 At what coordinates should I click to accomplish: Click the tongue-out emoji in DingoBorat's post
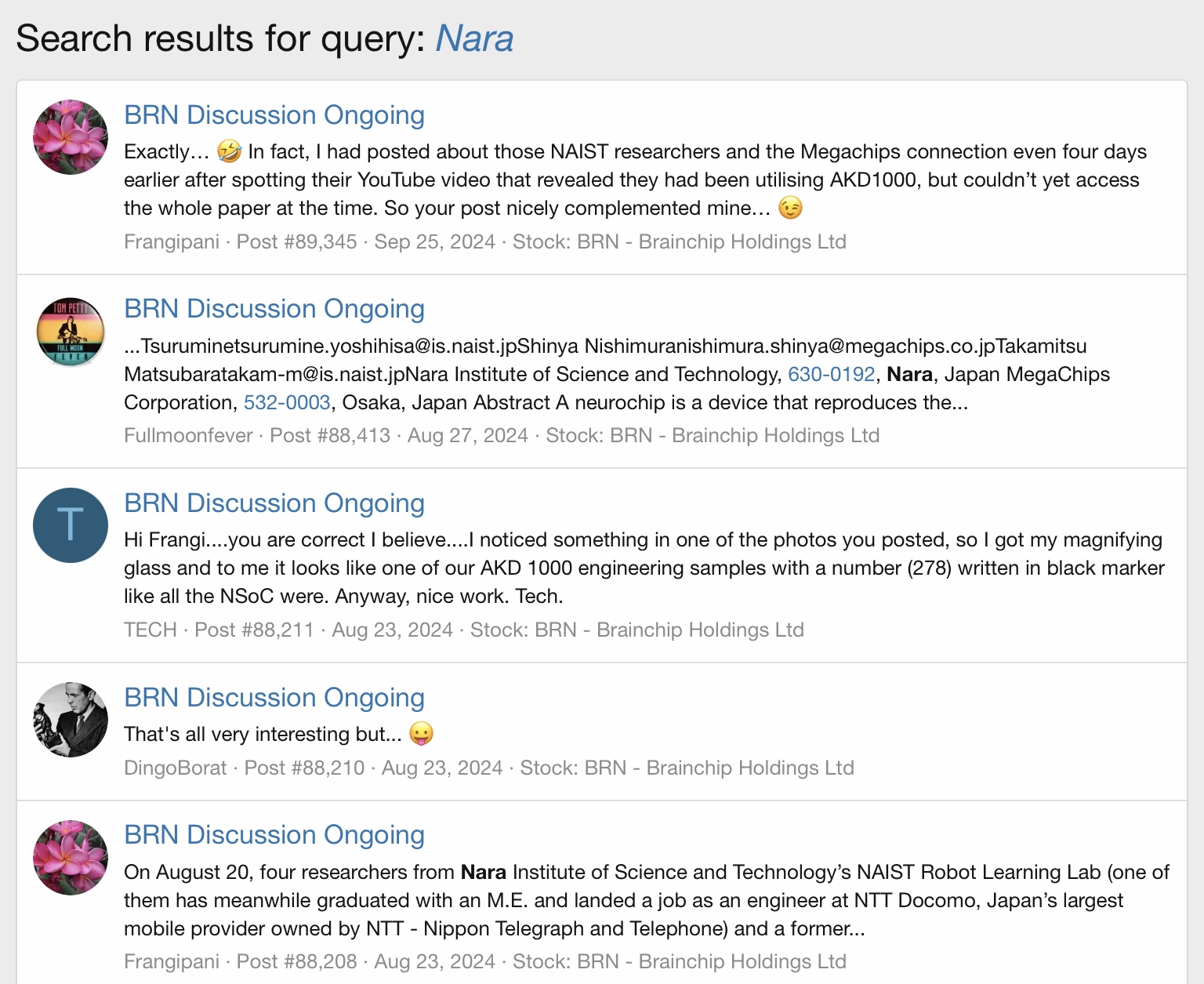422,734
